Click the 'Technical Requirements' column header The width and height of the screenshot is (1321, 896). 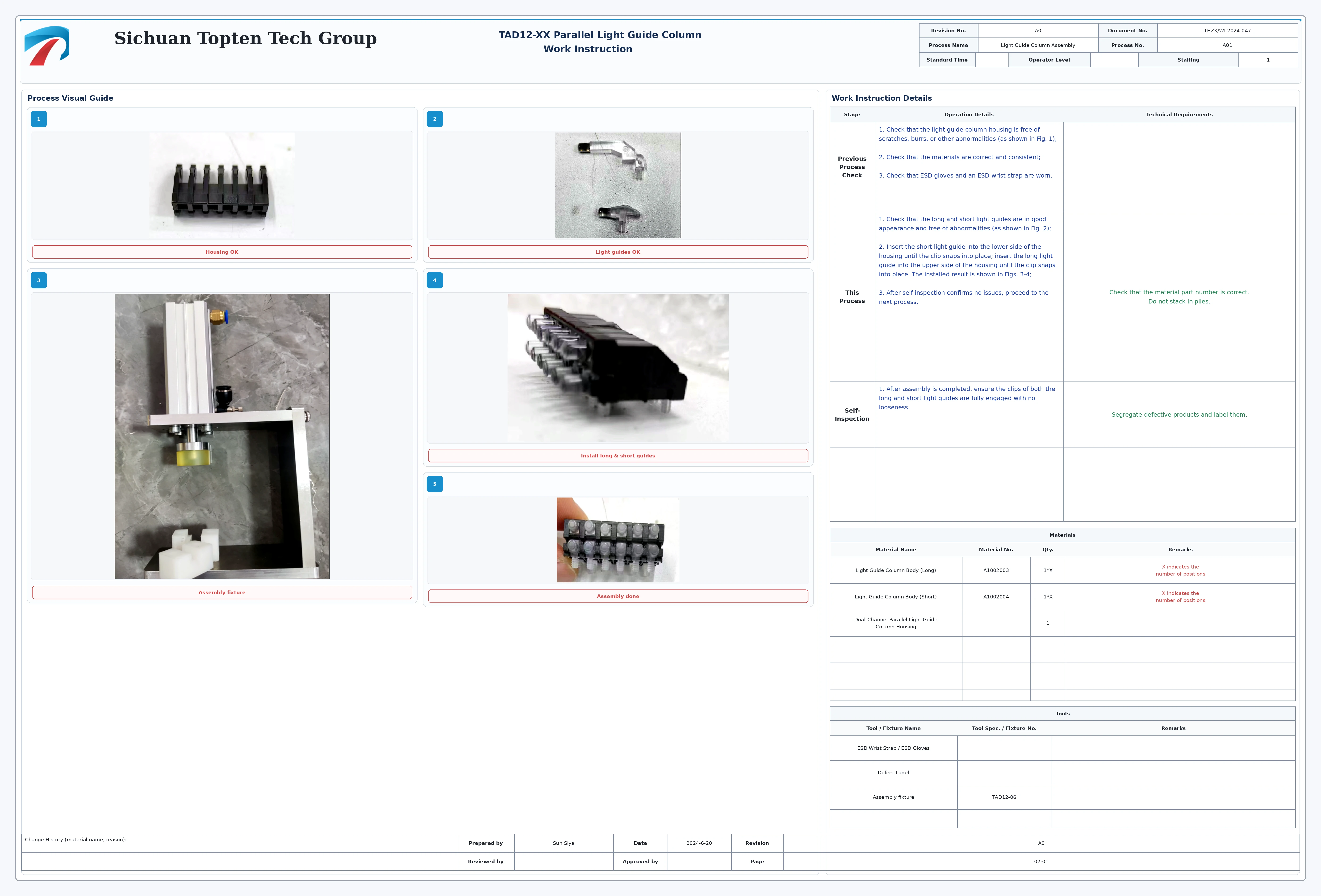pyautogui.click(x=1179, y=115)
